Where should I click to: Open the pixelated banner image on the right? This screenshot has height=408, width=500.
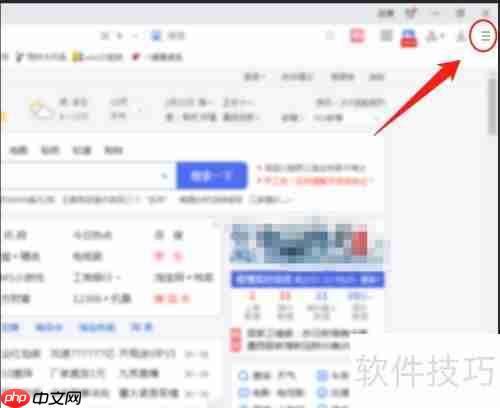tap(307, 243)
